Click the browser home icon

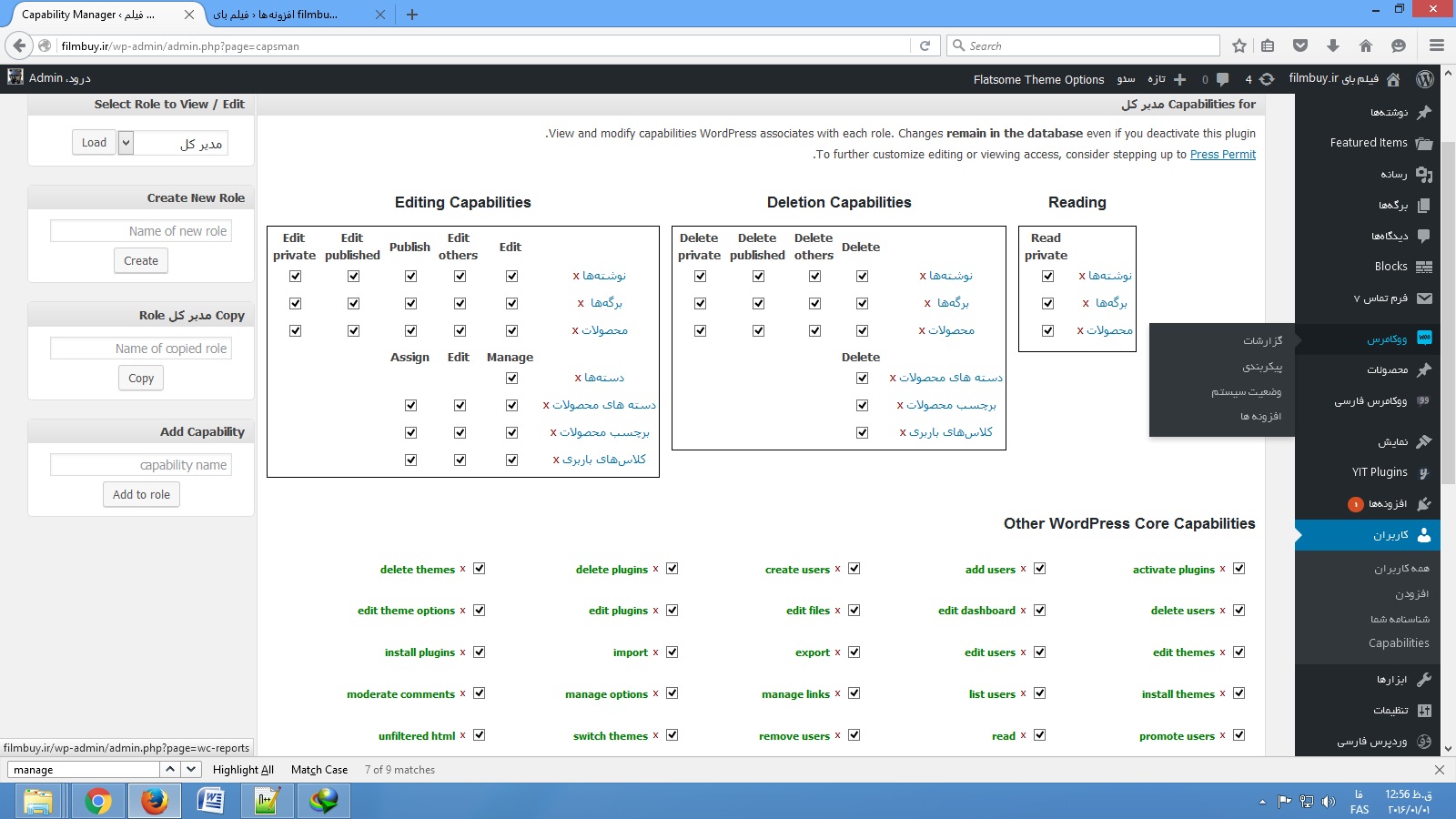[x=1365, y=45]
